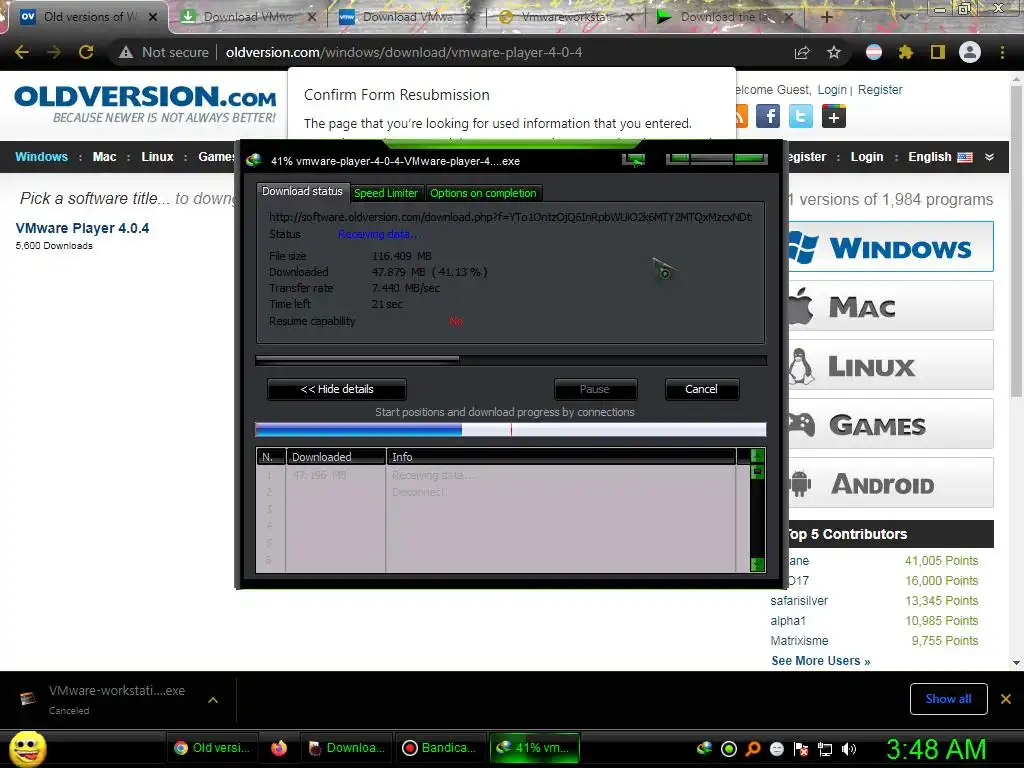The height and width of the screenshot is (768, 1024).
Task: Open the Chrome three-dot menu
Action: coord(1002,52)
